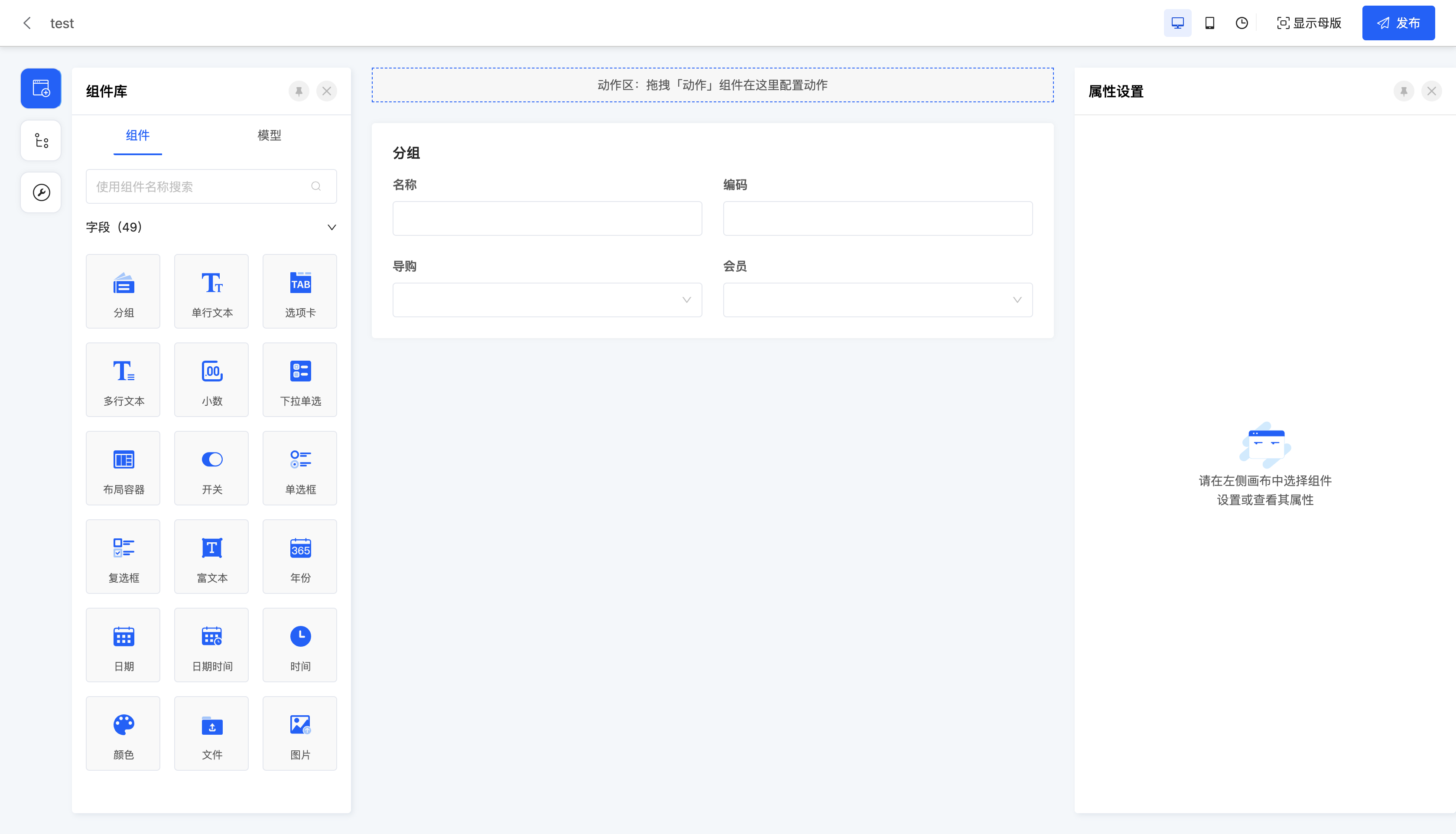Click the 颜色 color palette component
This screenshot has width=1456, height=834.
(123, 733)
